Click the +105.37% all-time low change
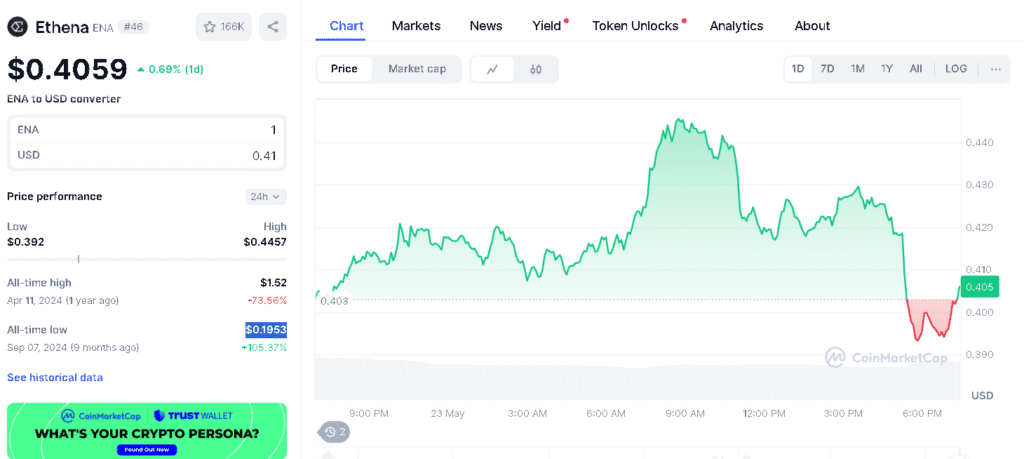1024x459 pixels. pyautogui.click(x=264, y=347)
